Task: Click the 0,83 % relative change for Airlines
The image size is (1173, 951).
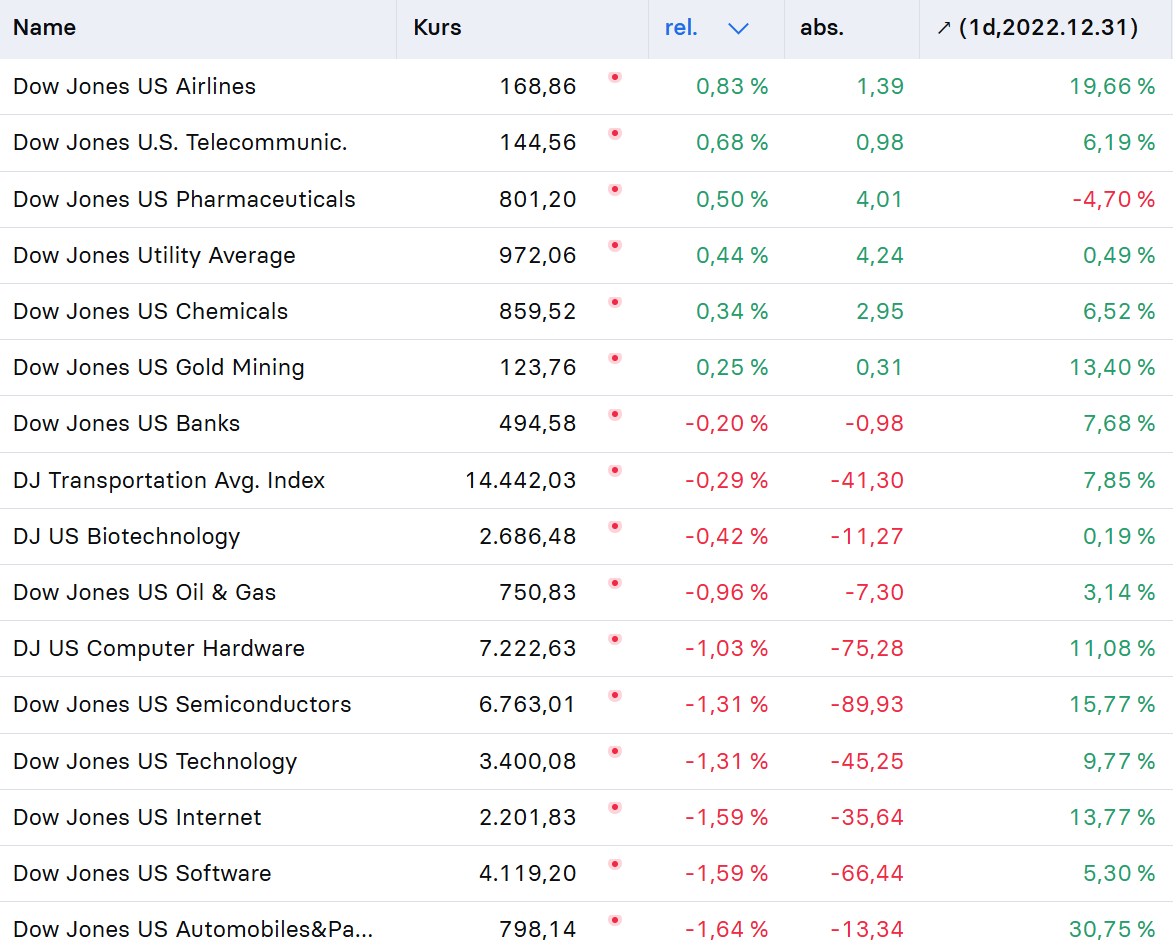Action: [732, 86]
